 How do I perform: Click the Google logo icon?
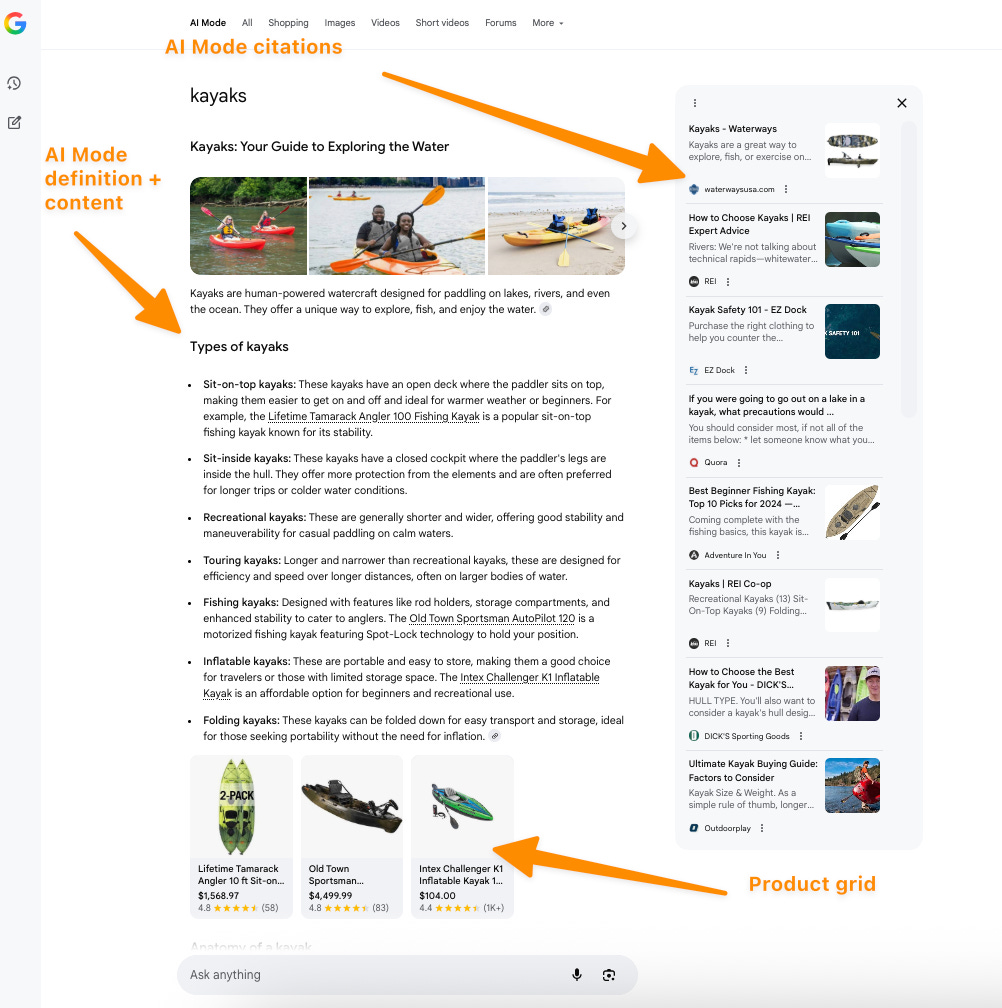tap(15, 23)
